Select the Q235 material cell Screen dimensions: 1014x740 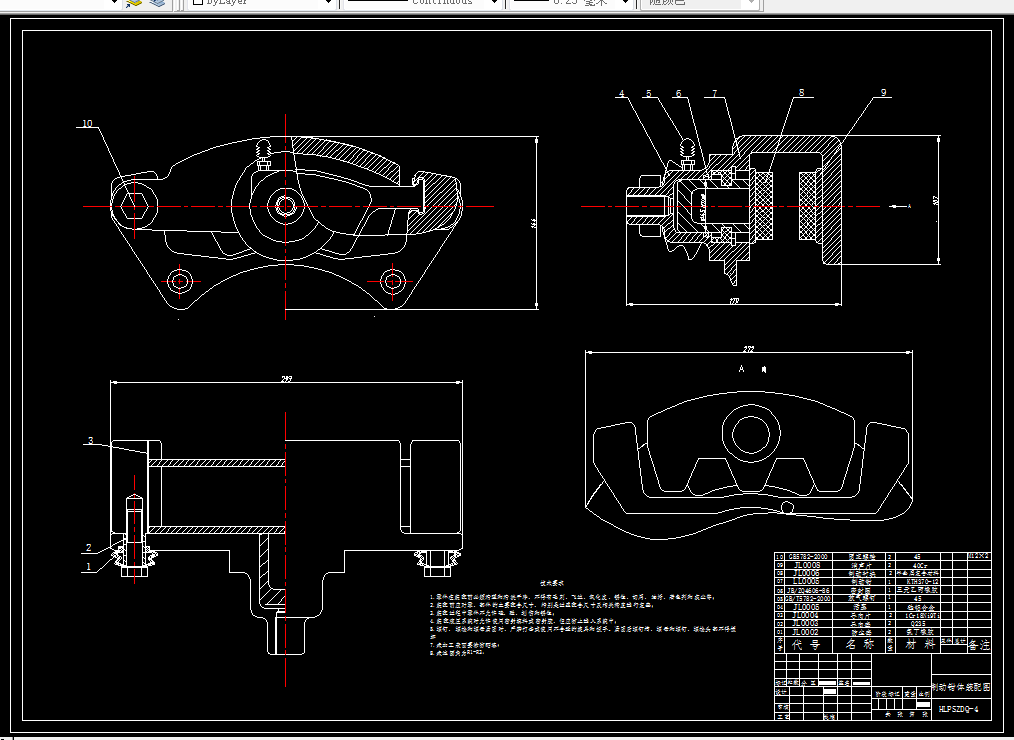tap(917, 623)
